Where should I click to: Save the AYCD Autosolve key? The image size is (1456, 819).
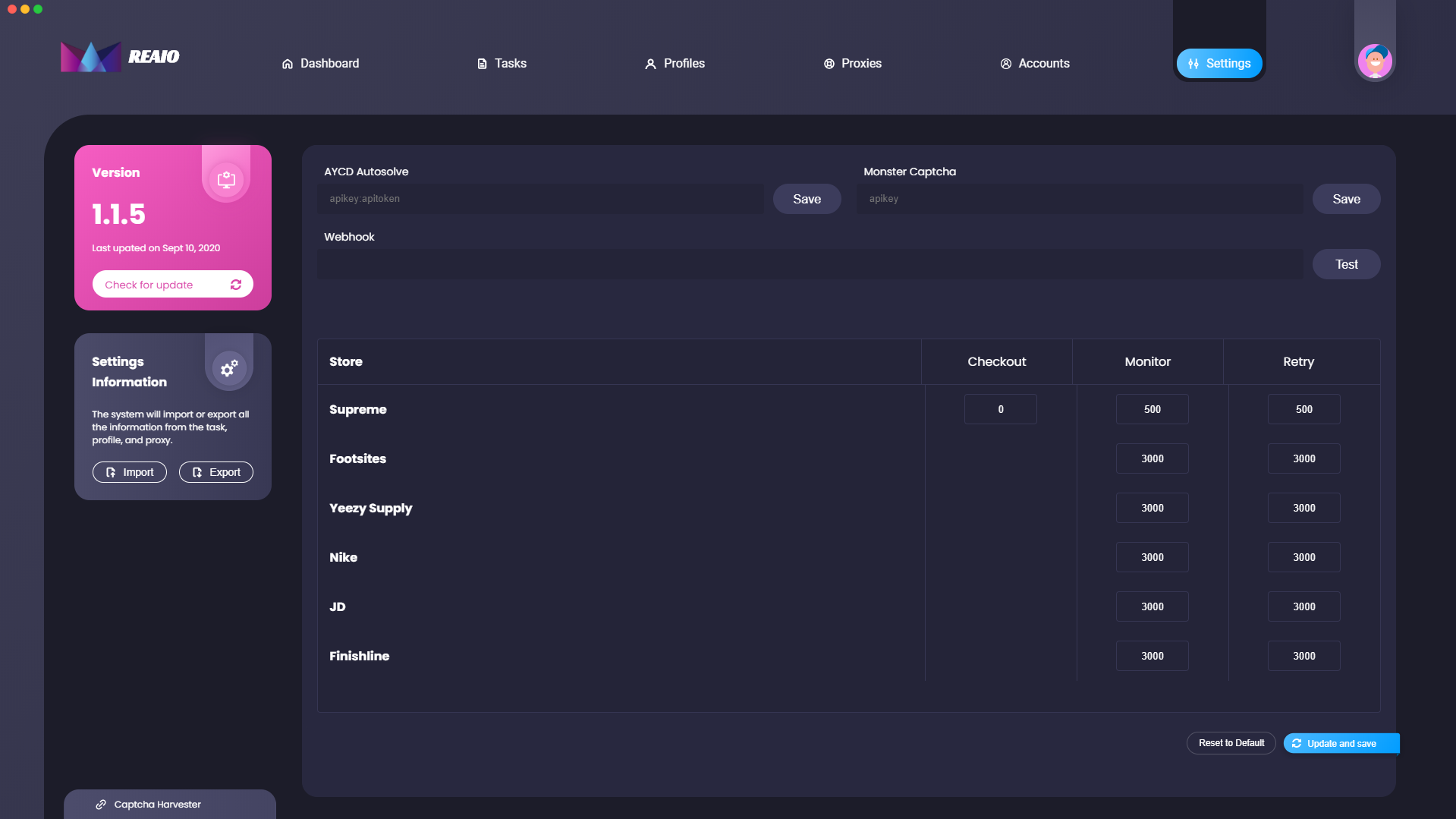[x=807, y=199]
